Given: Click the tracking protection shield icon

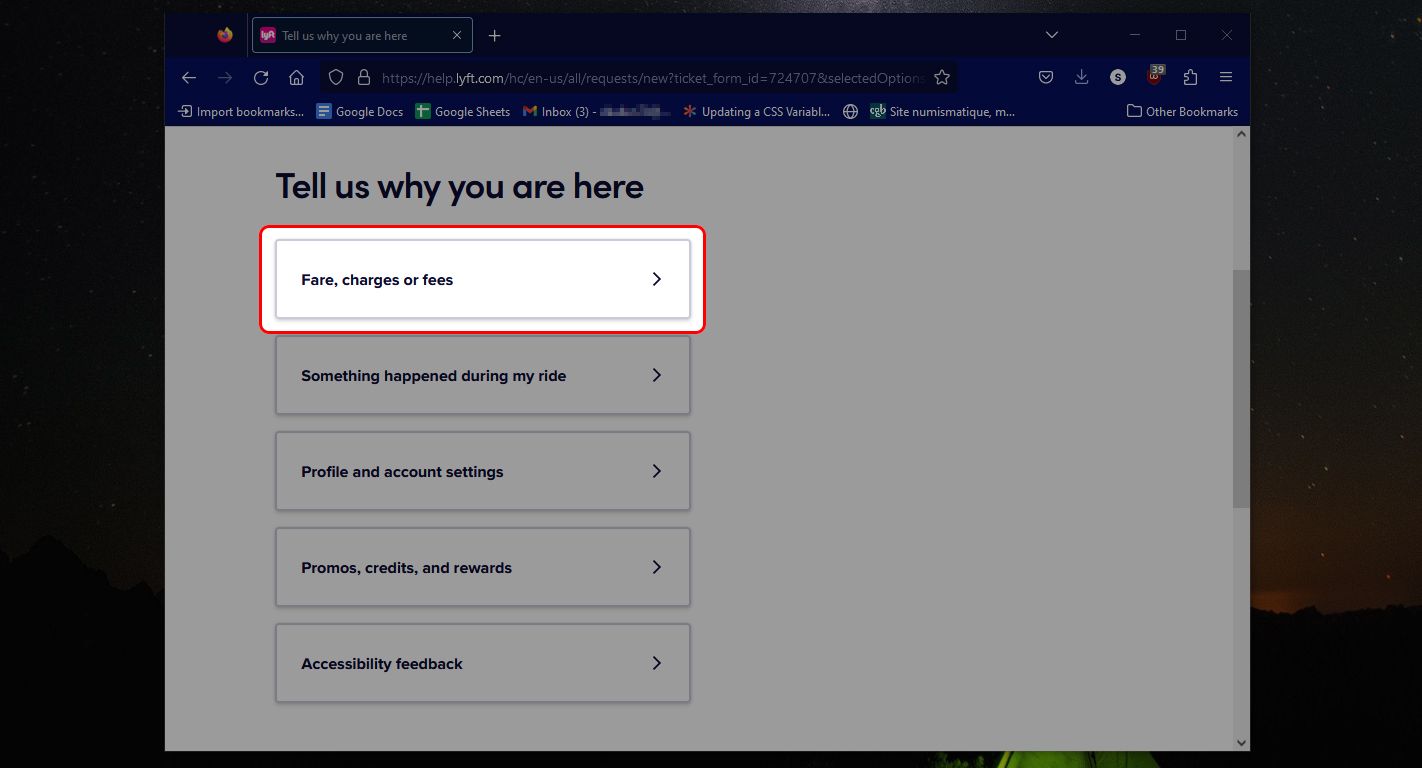Looking at the screenshot, I should [336, 77].
